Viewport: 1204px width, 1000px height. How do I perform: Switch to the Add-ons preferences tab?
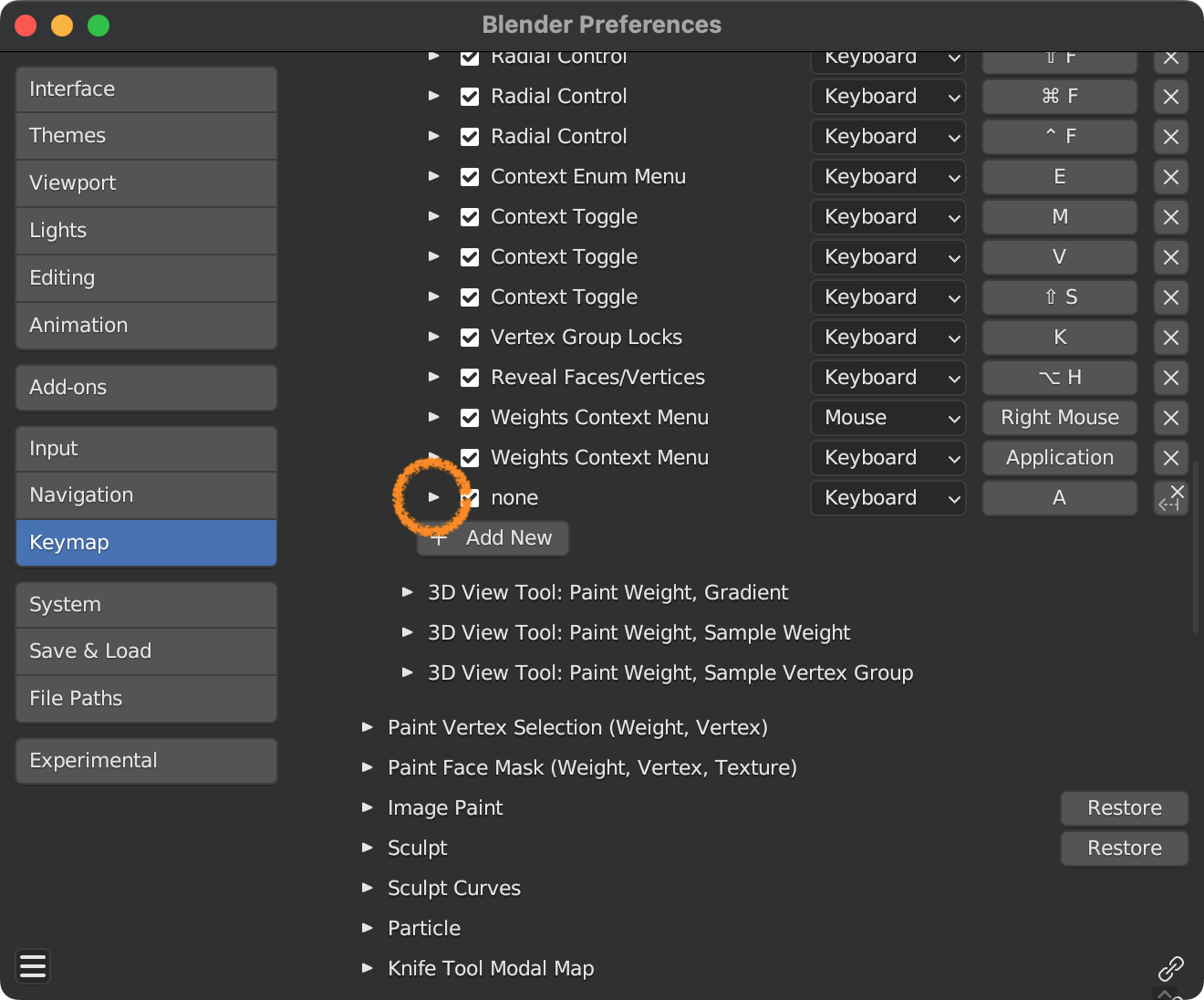[x=146, y=388]
